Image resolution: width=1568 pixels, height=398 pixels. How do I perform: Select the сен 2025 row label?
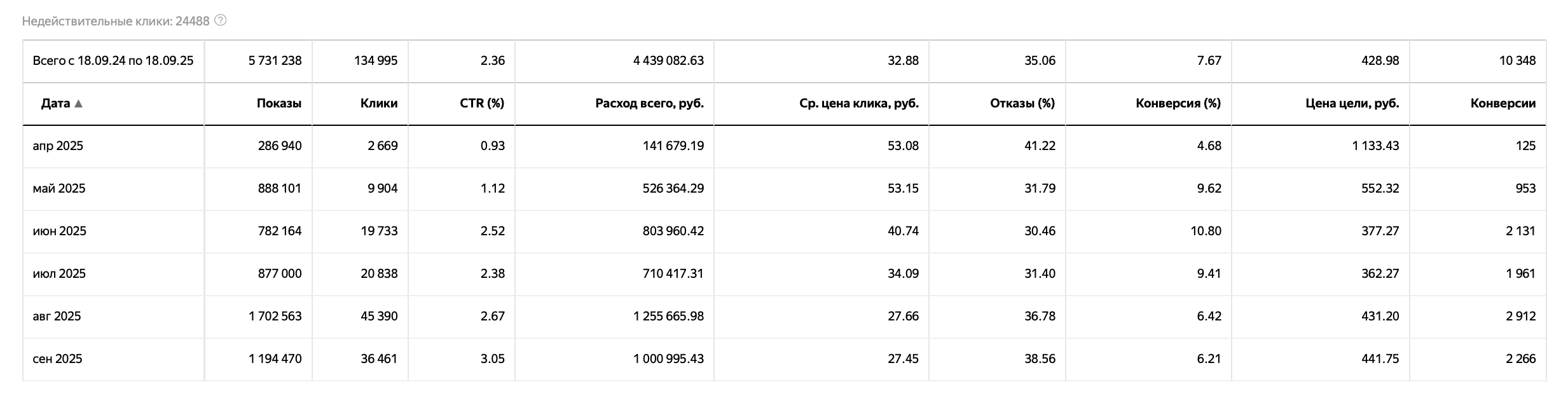[x=58, y=359]
